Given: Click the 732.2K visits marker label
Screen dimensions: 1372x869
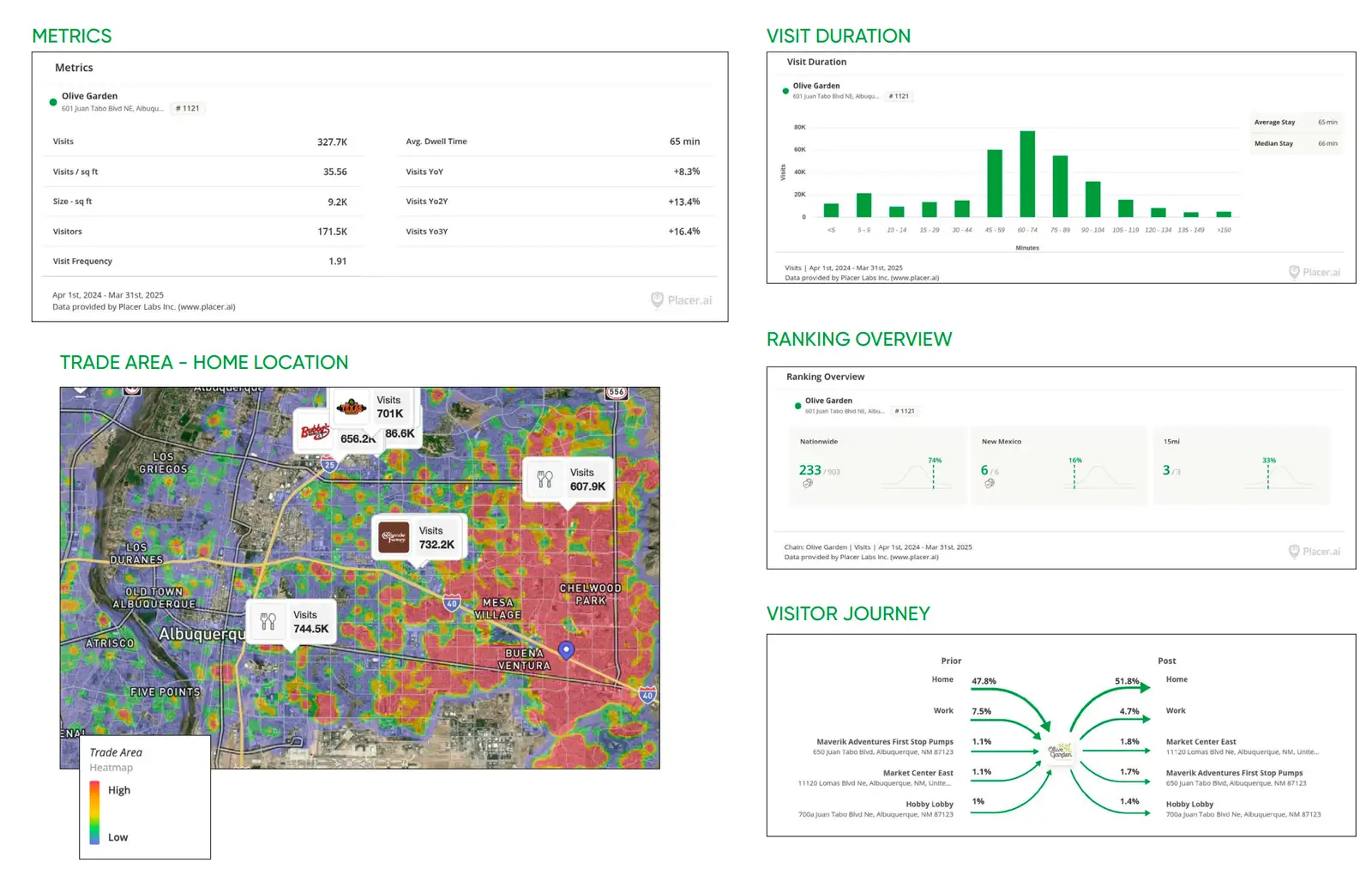Looking at the screenshot, I should pyautogui.click(x=436, y=538).
